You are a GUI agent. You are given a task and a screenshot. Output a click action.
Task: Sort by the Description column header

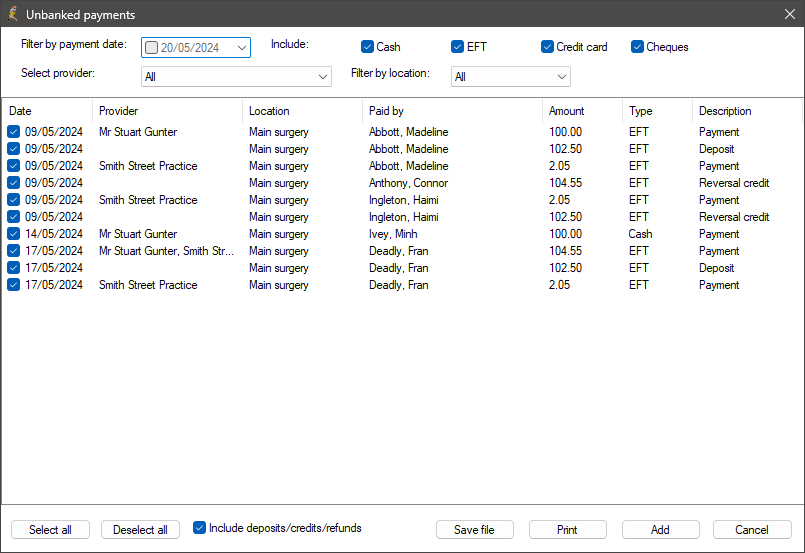747,111
